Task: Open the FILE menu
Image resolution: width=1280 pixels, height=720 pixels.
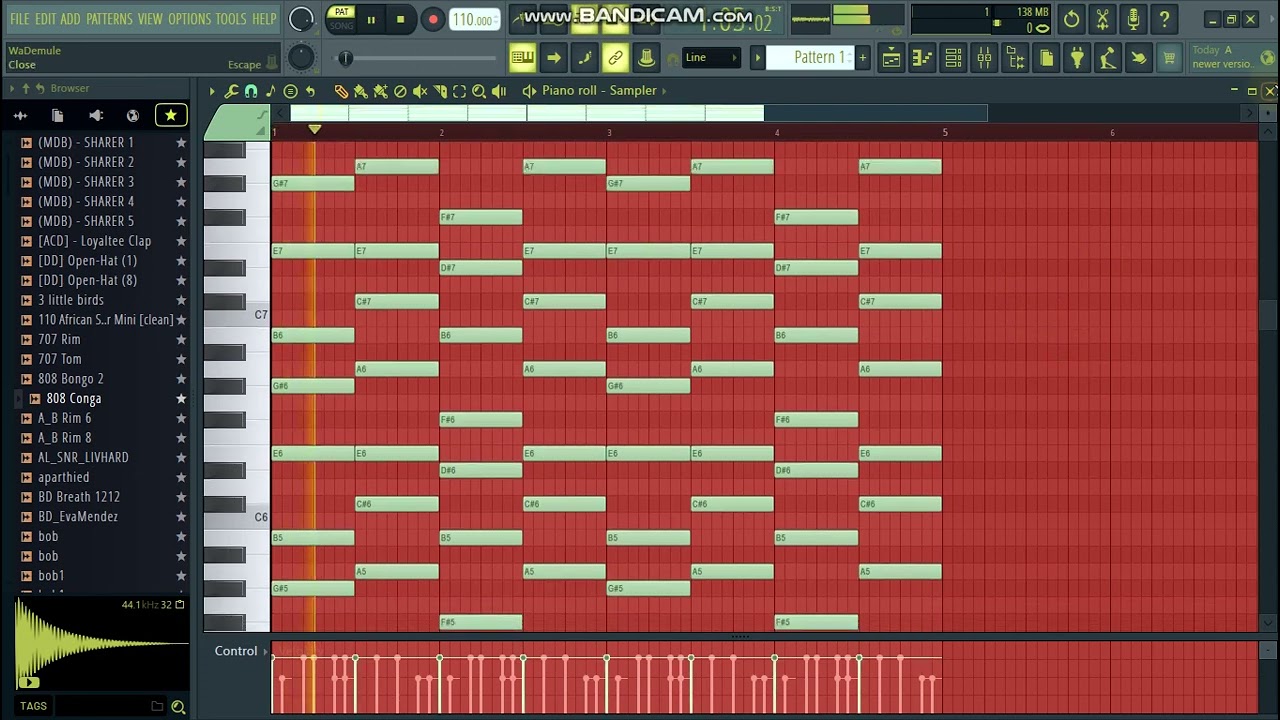Action: tap(19, 19)
